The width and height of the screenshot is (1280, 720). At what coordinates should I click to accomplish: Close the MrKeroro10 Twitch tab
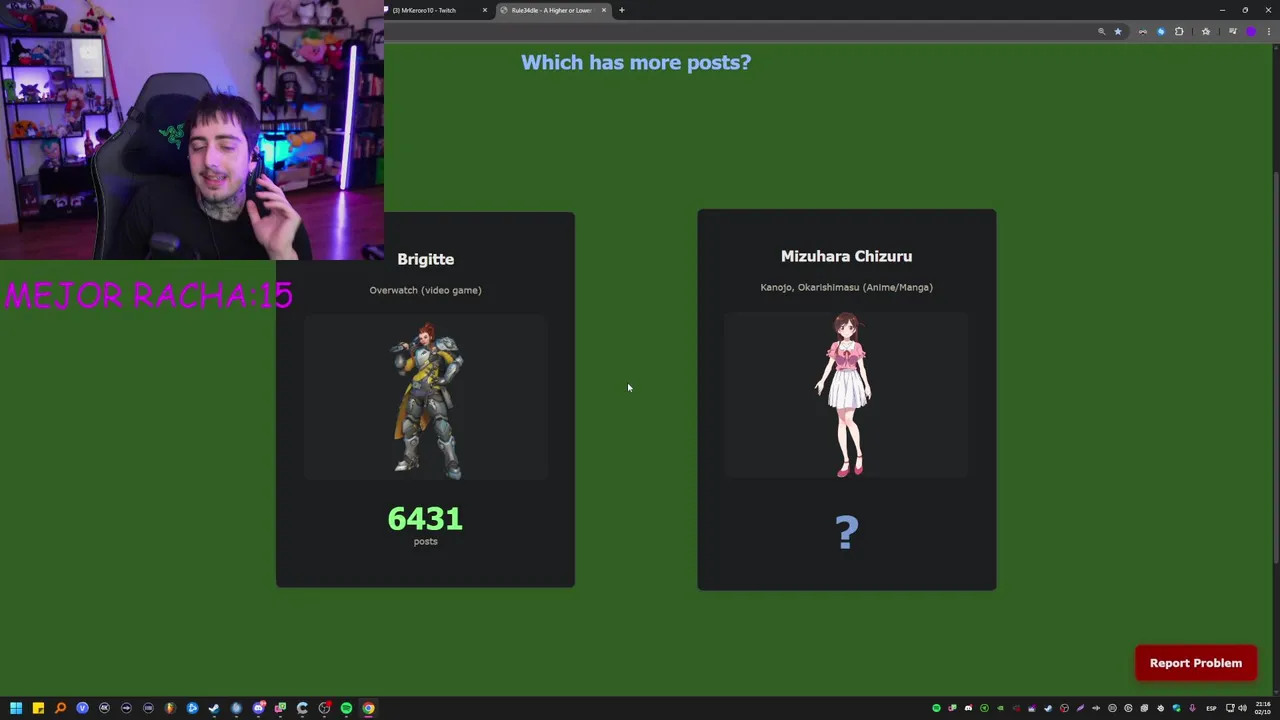pyautogui.click(x=485, y=10)
